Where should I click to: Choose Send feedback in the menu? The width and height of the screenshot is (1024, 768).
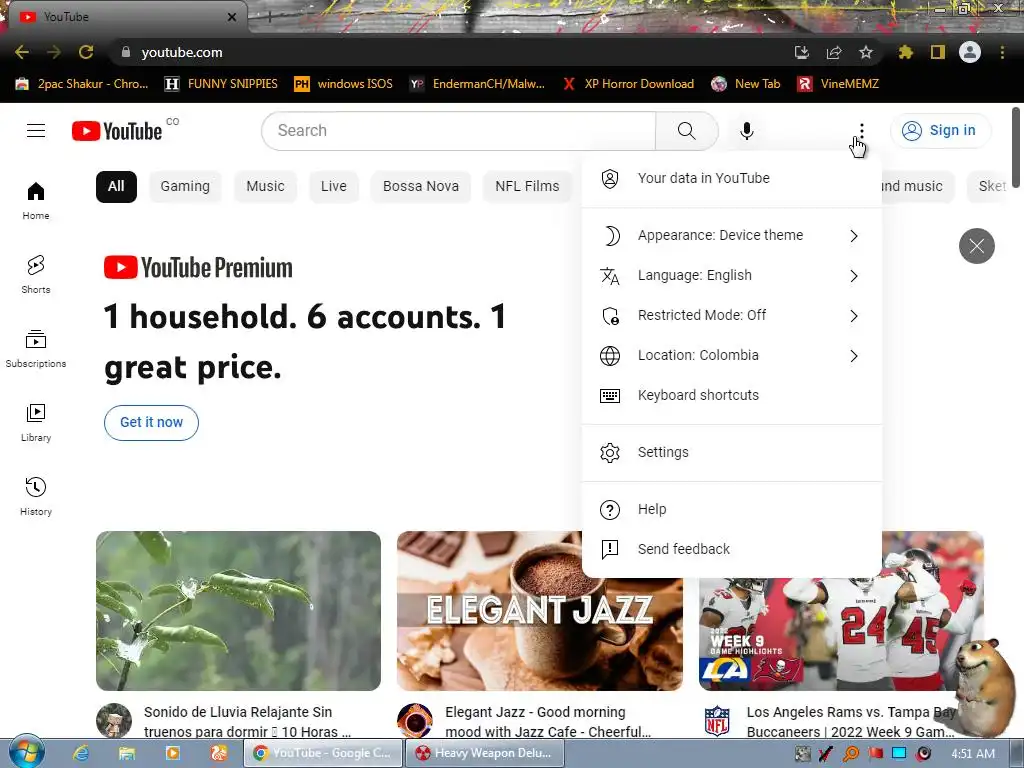[x=731, y=549]
